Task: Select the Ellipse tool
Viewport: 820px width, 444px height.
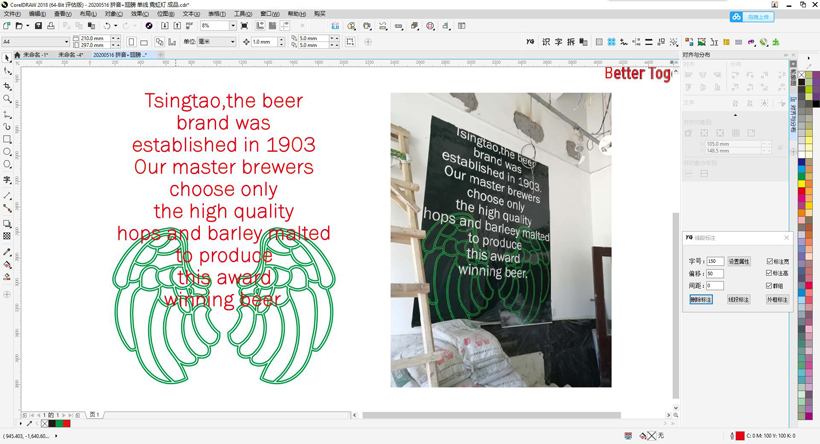Action: 7,152
